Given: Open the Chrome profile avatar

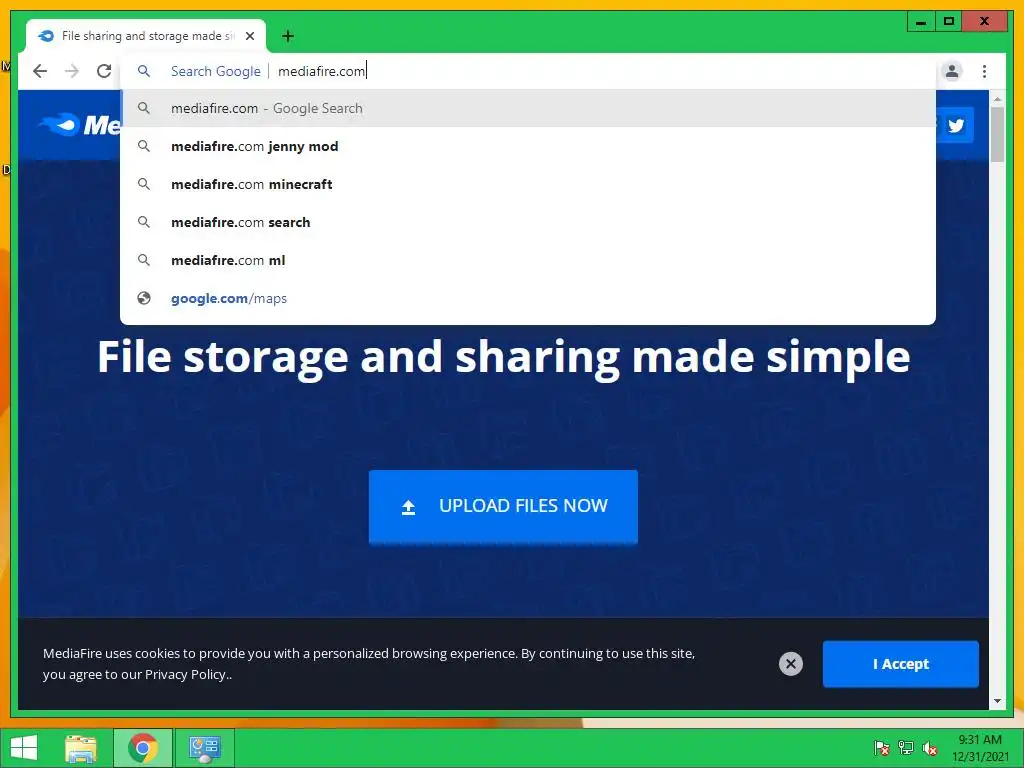Looking at the screenshot, I should (x=952, y=71).
